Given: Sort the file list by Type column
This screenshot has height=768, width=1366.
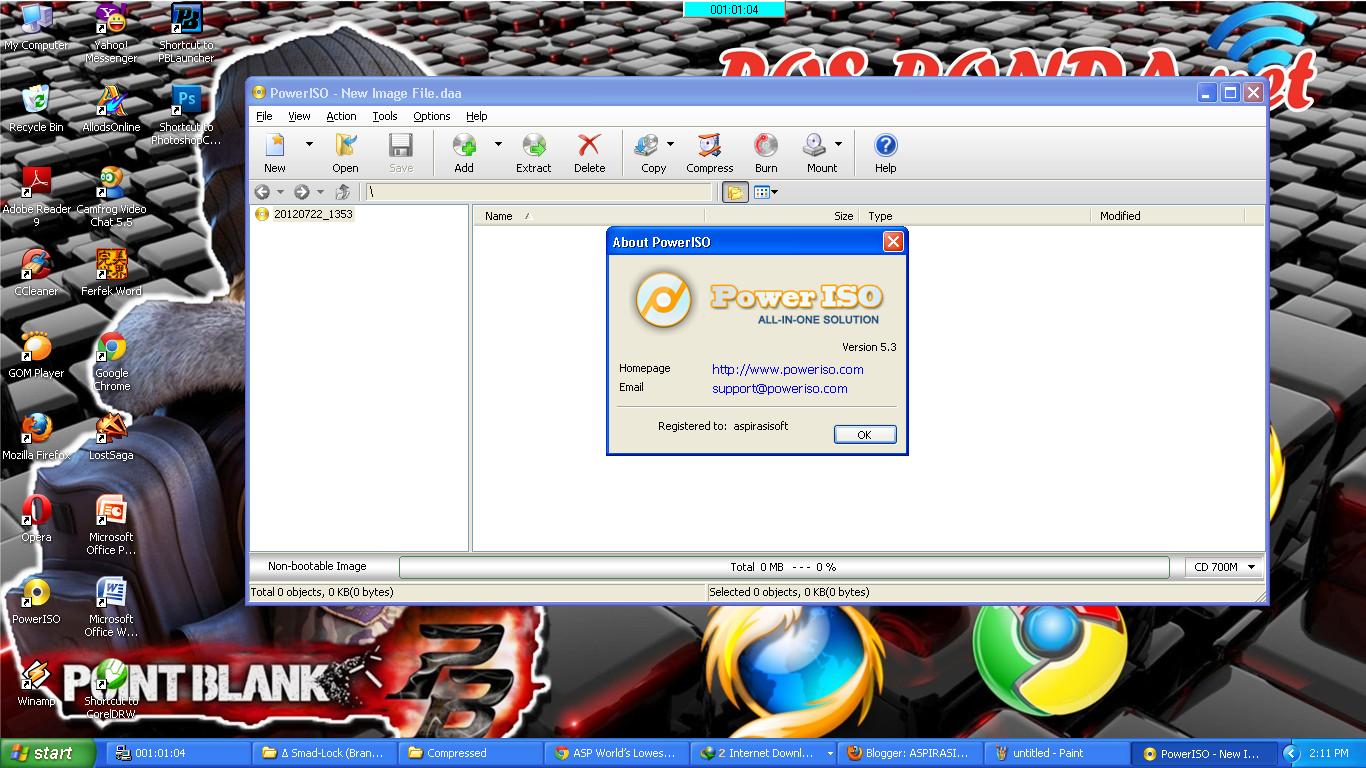Looking at the screenshot, I should tap(976, 216).
